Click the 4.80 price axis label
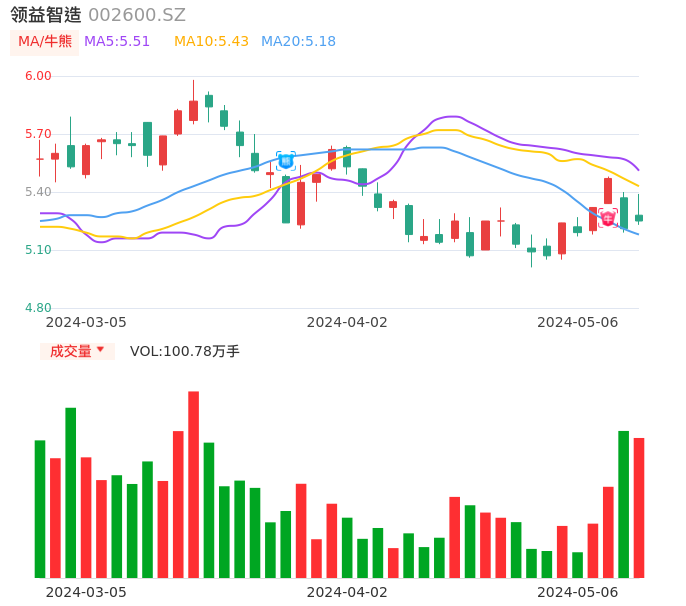Image resolution: width=686 pixels, height=606 pixels. pos(38,308)
